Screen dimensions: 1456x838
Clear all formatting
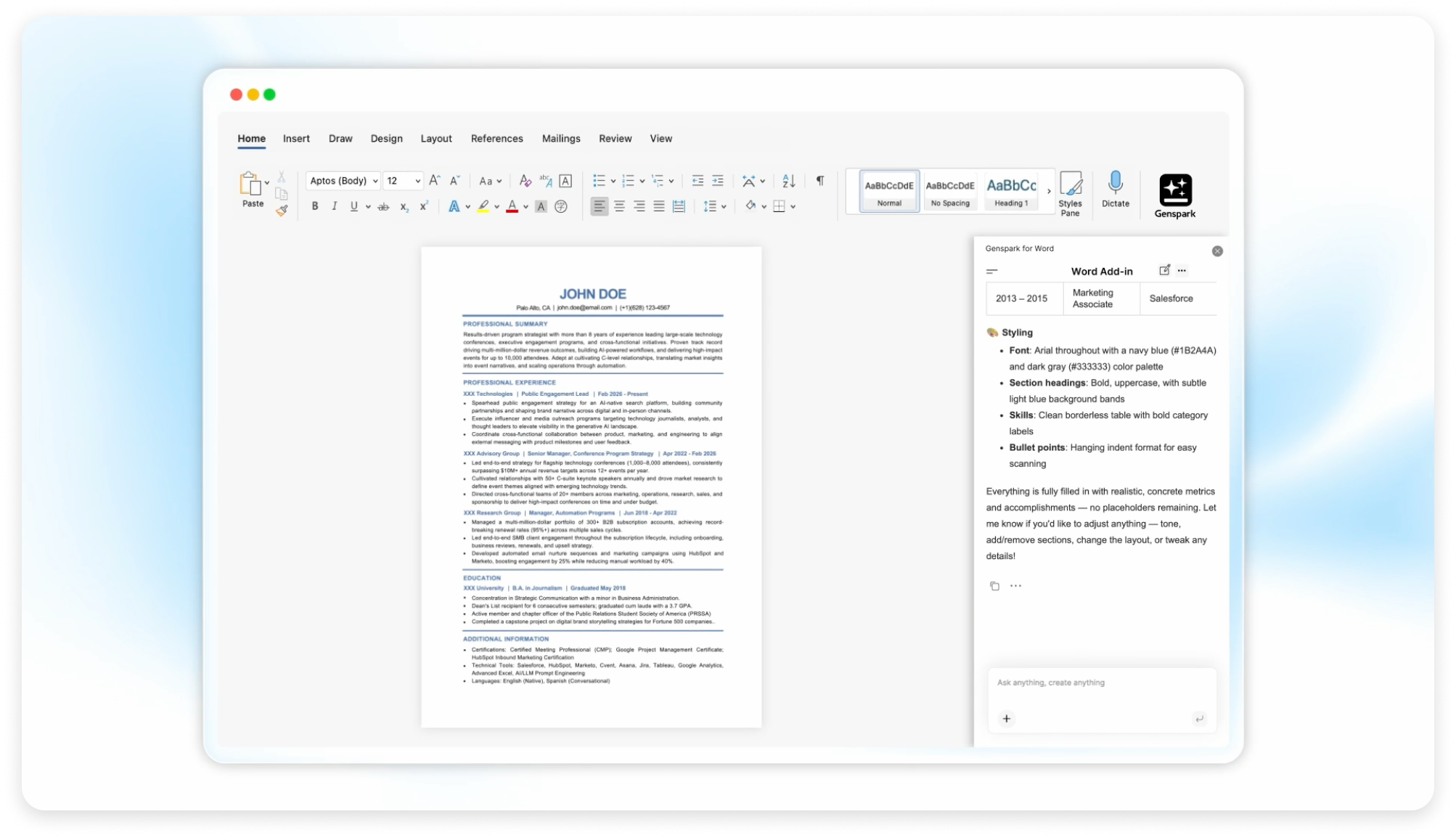coord(525,181)
